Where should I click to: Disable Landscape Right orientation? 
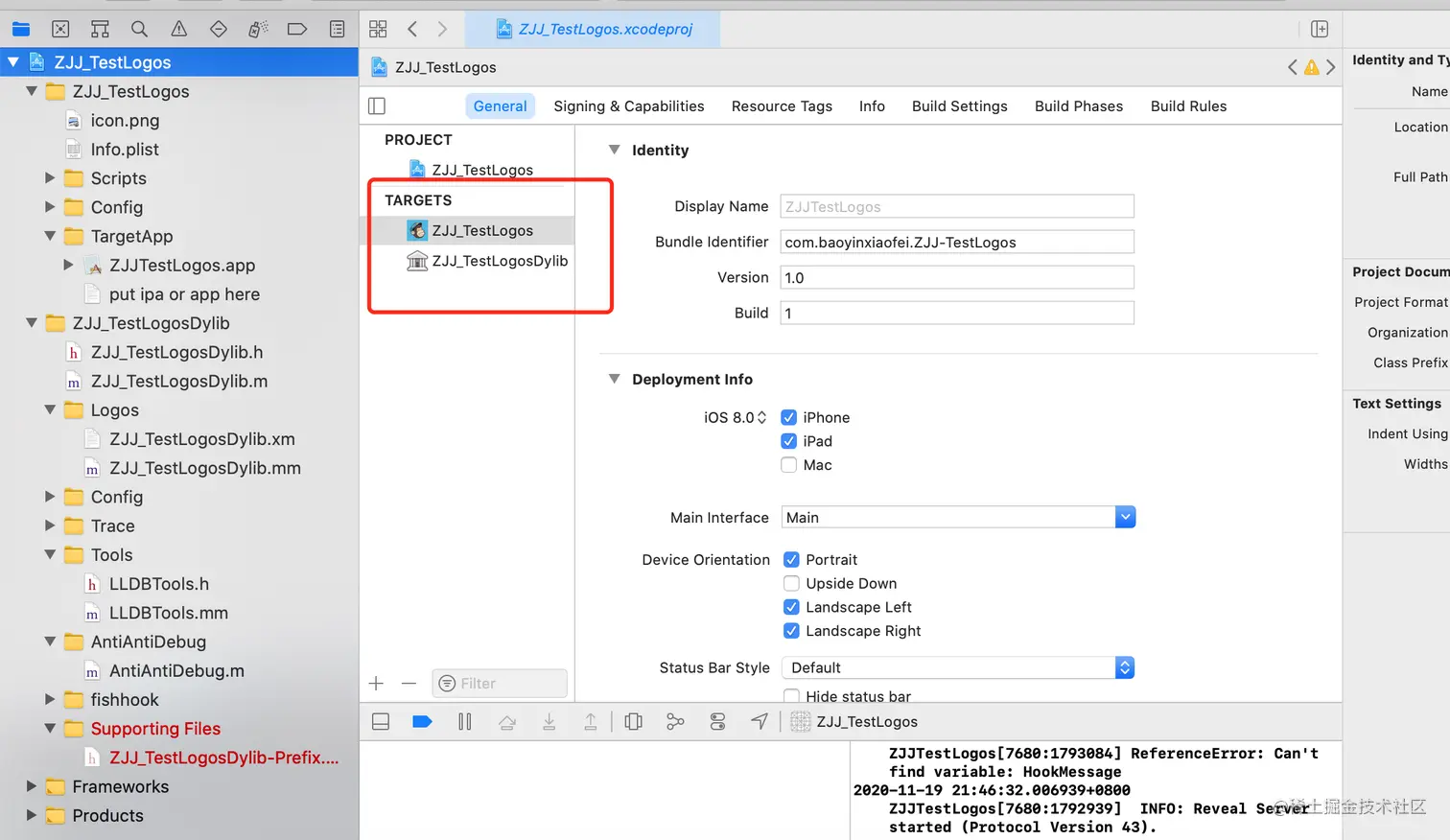791,631
